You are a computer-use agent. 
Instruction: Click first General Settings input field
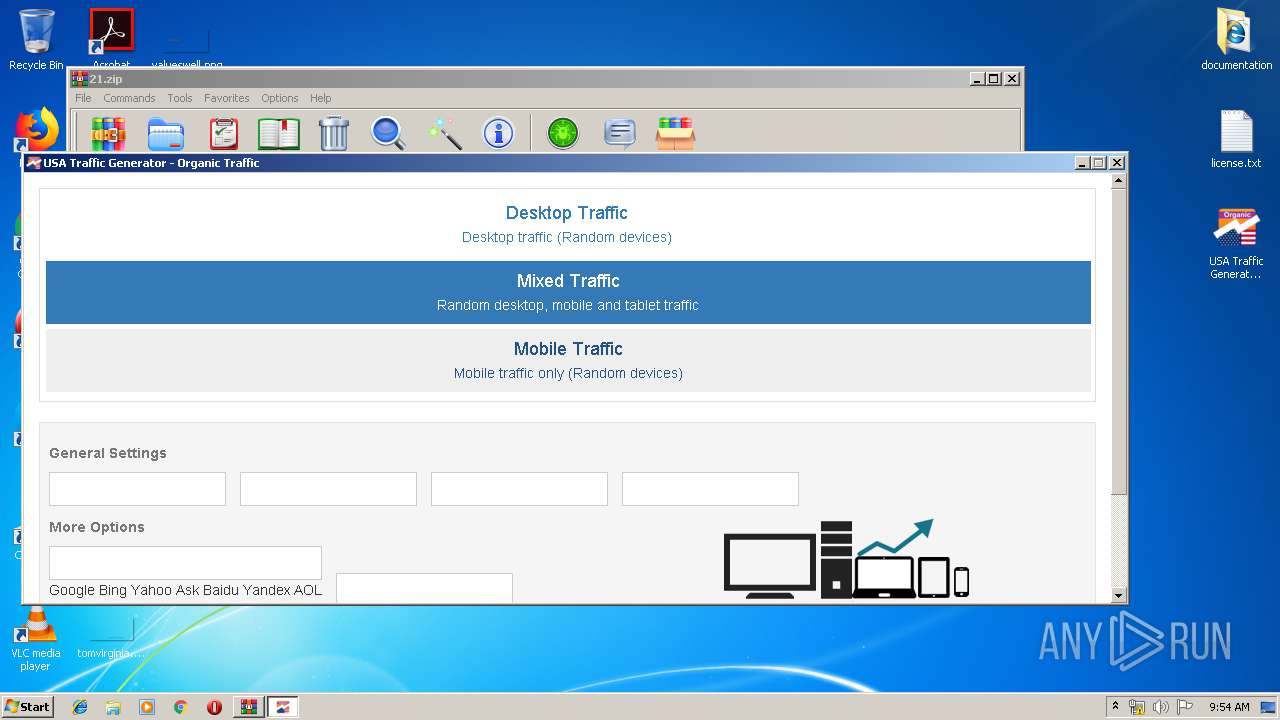pyautogui.click(x=137, y=489)
